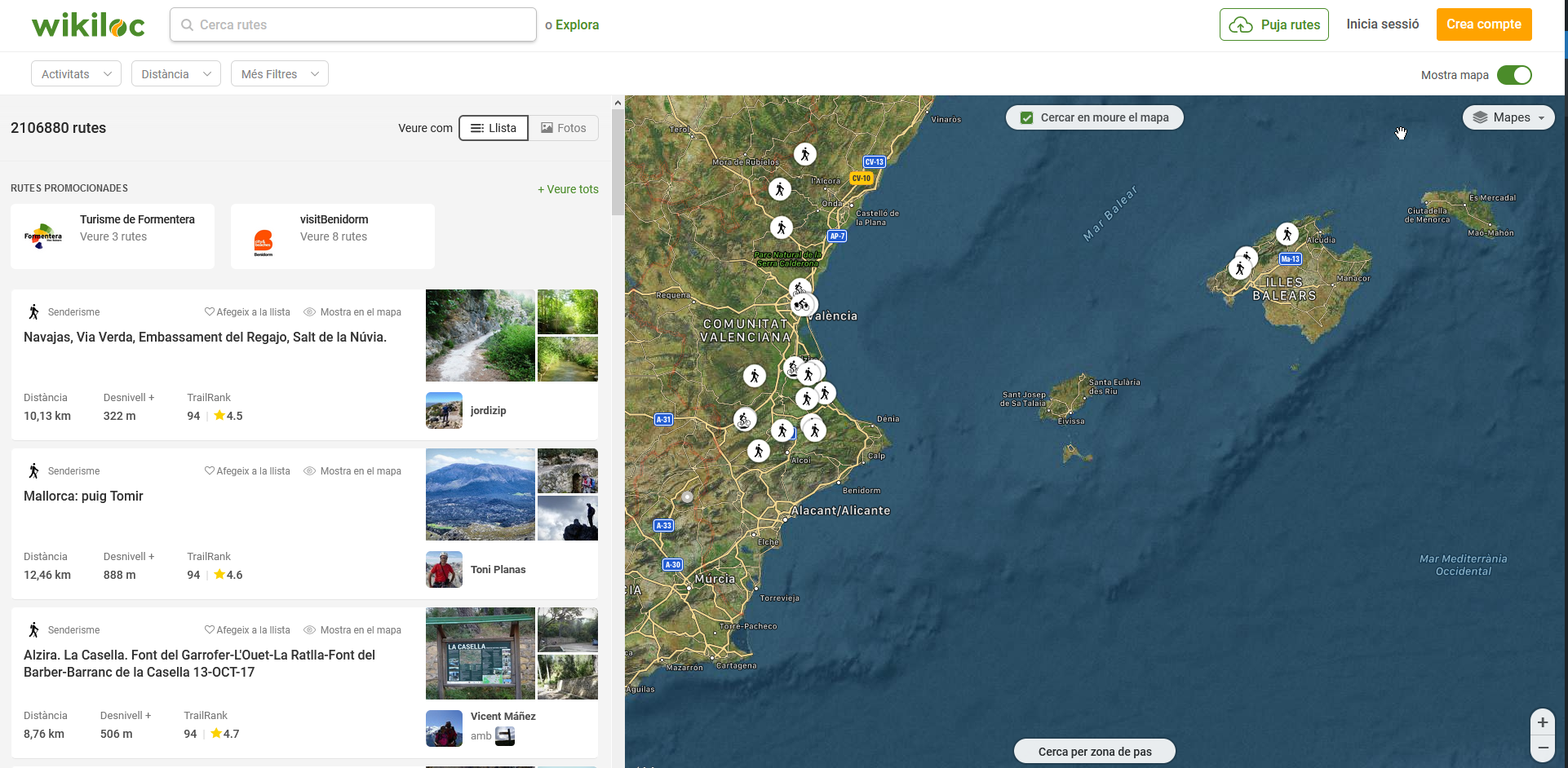Image resolution: width=1568 pixels, height=768 pixels.
Task: Open the Puig Tomir mountain photo
Action: (481, 494)
